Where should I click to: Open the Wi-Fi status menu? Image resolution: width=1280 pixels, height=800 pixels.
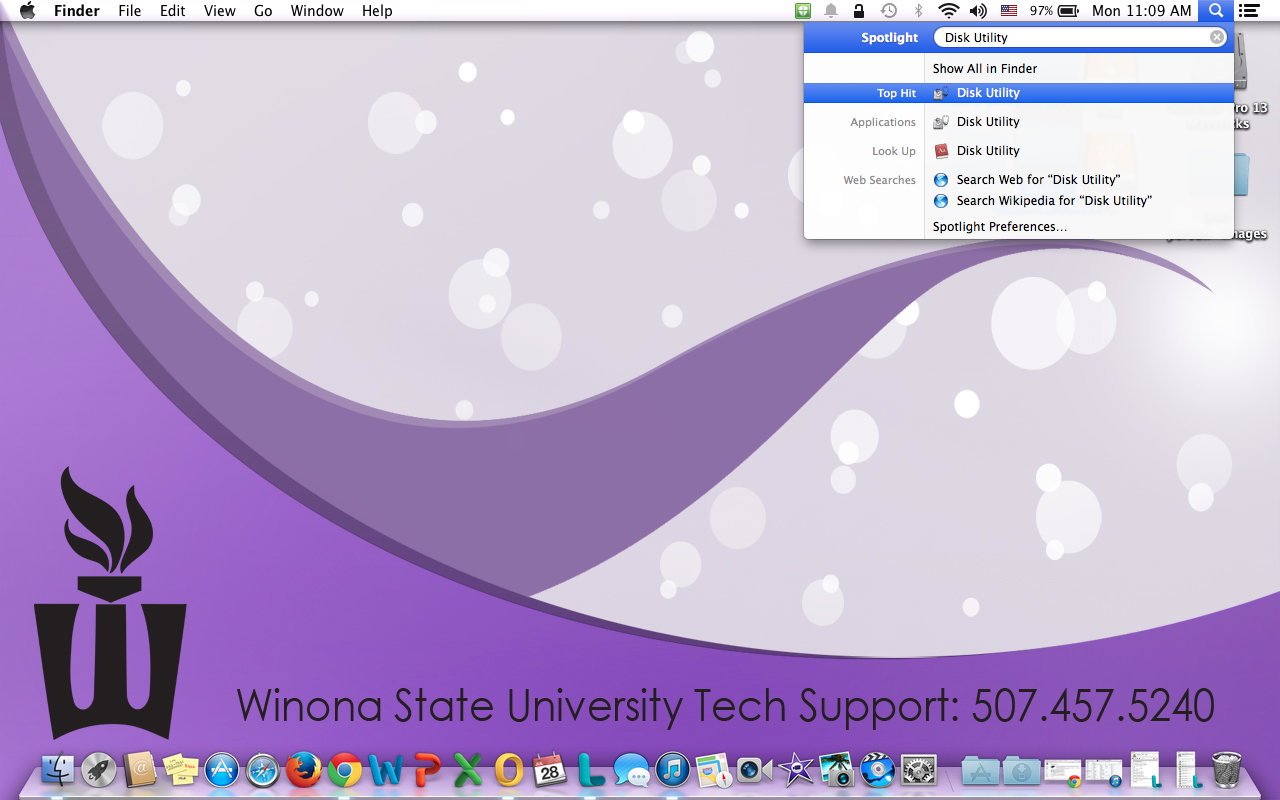(948, 11)
